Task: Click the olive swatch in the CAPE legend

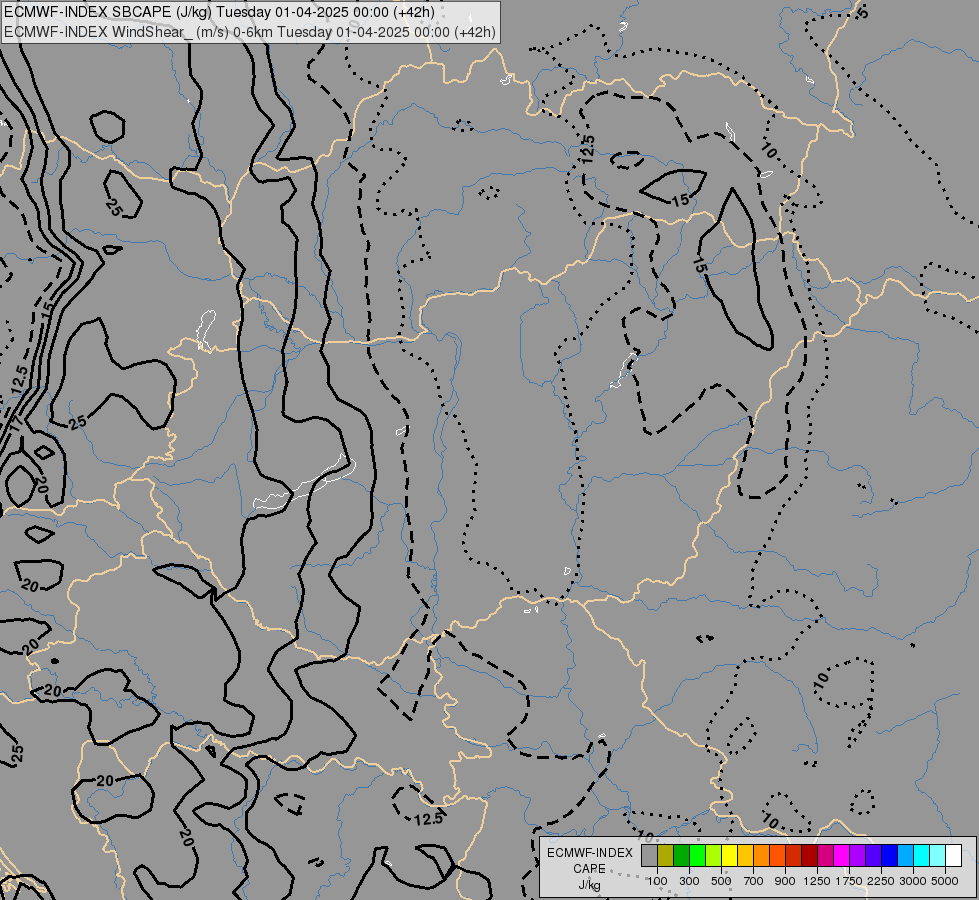Action: click(666, 856)
